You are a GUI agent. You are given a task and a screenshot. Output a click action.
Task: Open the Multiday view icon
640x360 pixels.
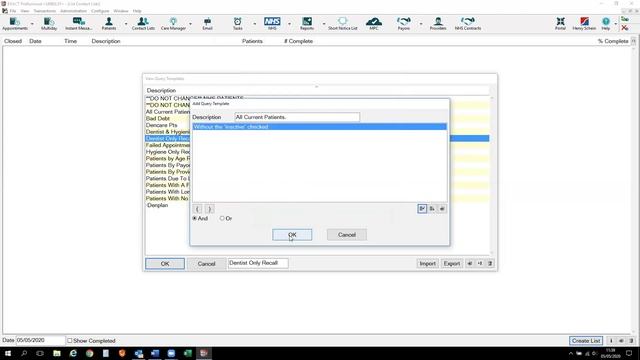[49, 24]
